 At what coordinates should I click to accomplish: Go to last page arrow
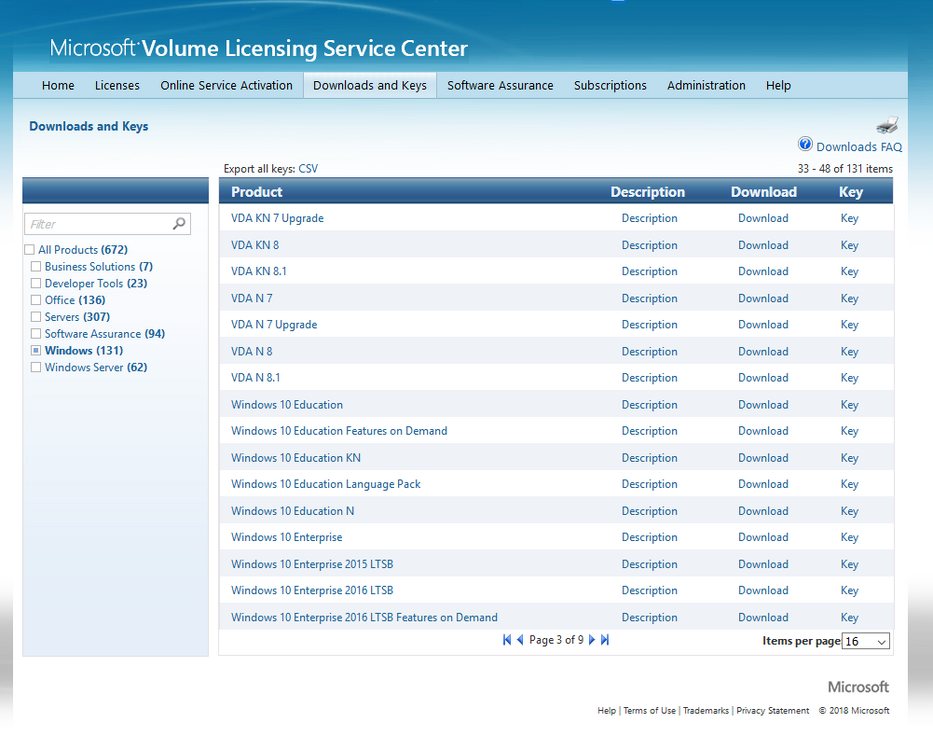(x=605, y=640)
